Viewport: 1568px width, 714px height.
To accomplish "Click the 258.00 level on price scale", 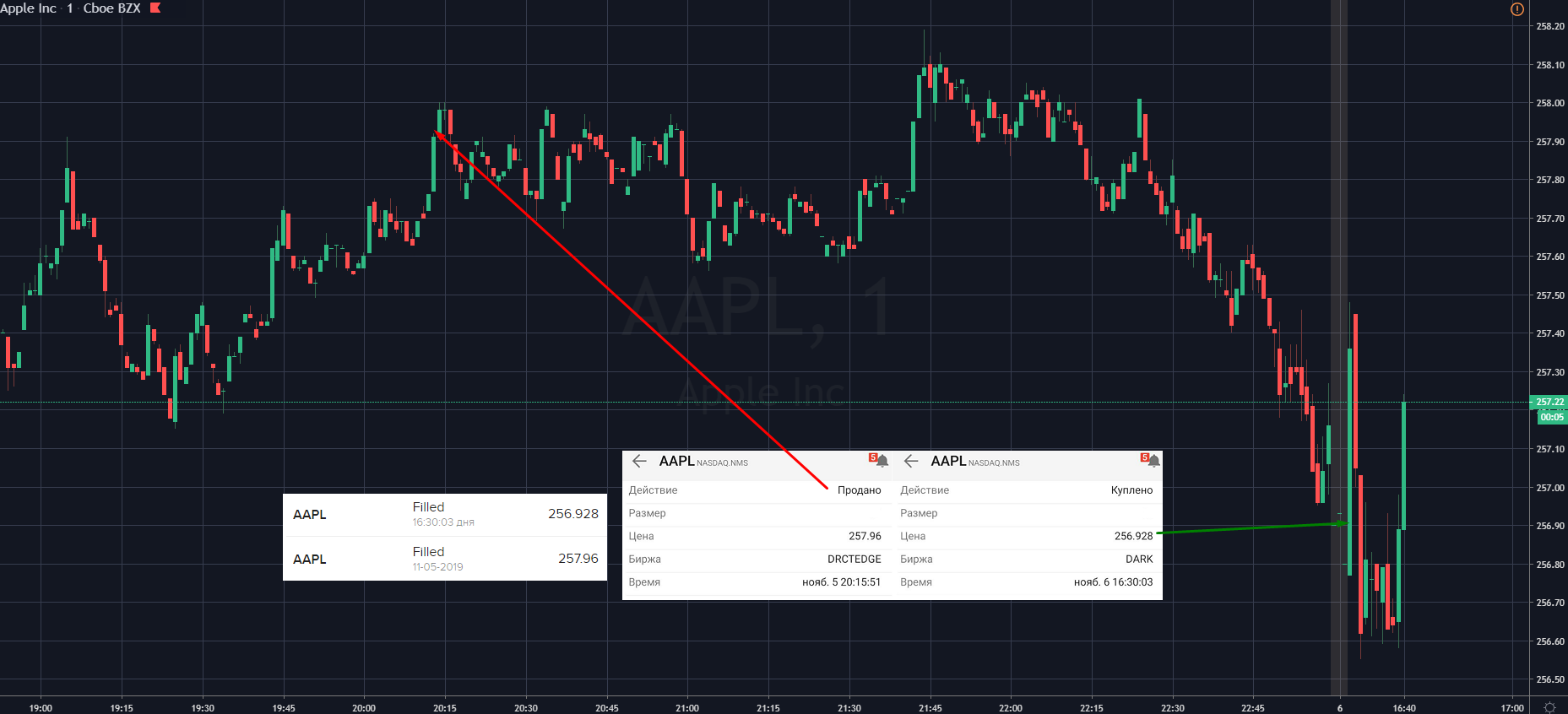I will pos(1550,103).
